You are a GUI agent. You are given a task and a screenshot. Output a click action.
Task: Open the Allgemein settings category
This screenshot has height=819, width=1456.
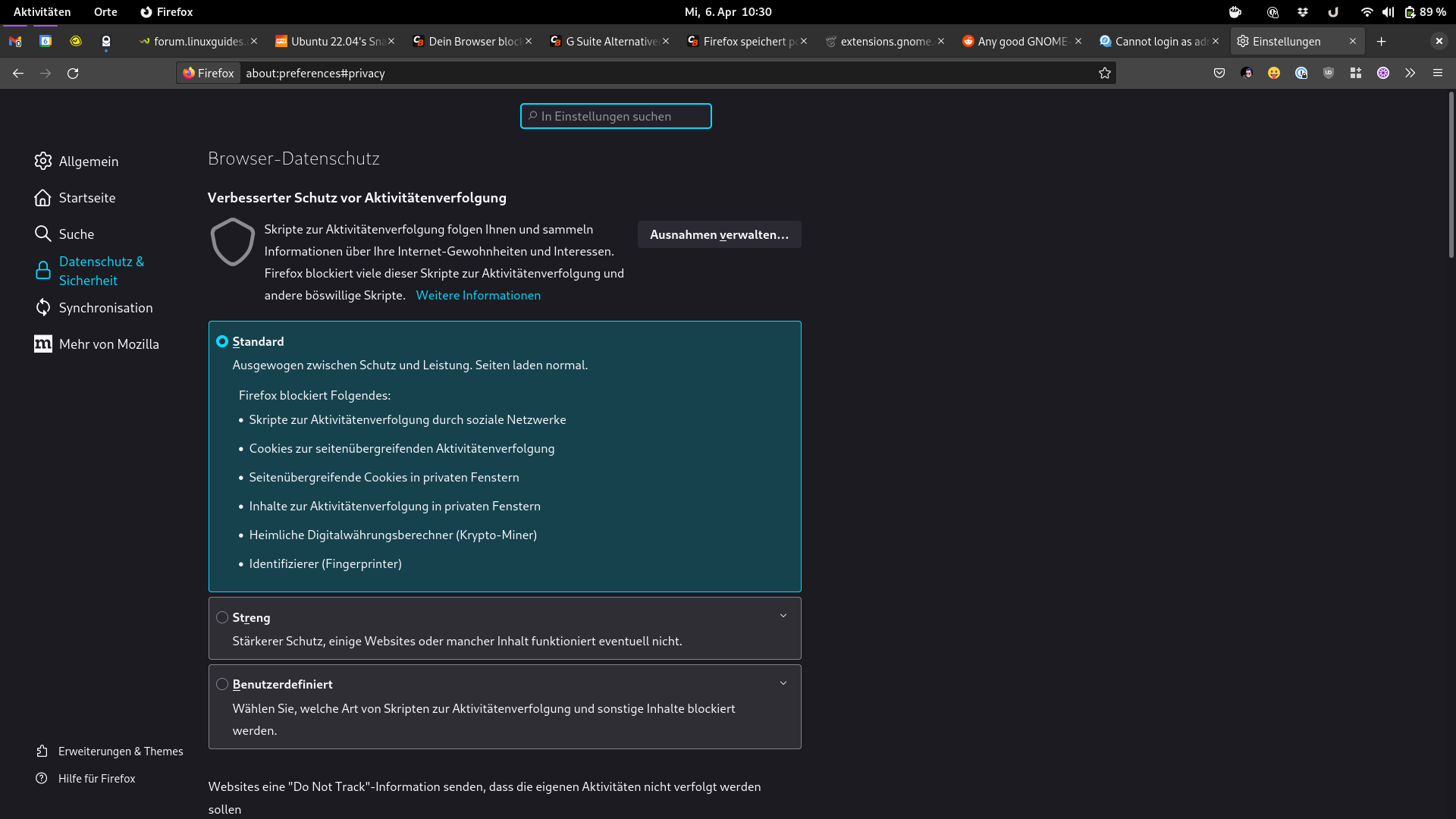point(88,161)
